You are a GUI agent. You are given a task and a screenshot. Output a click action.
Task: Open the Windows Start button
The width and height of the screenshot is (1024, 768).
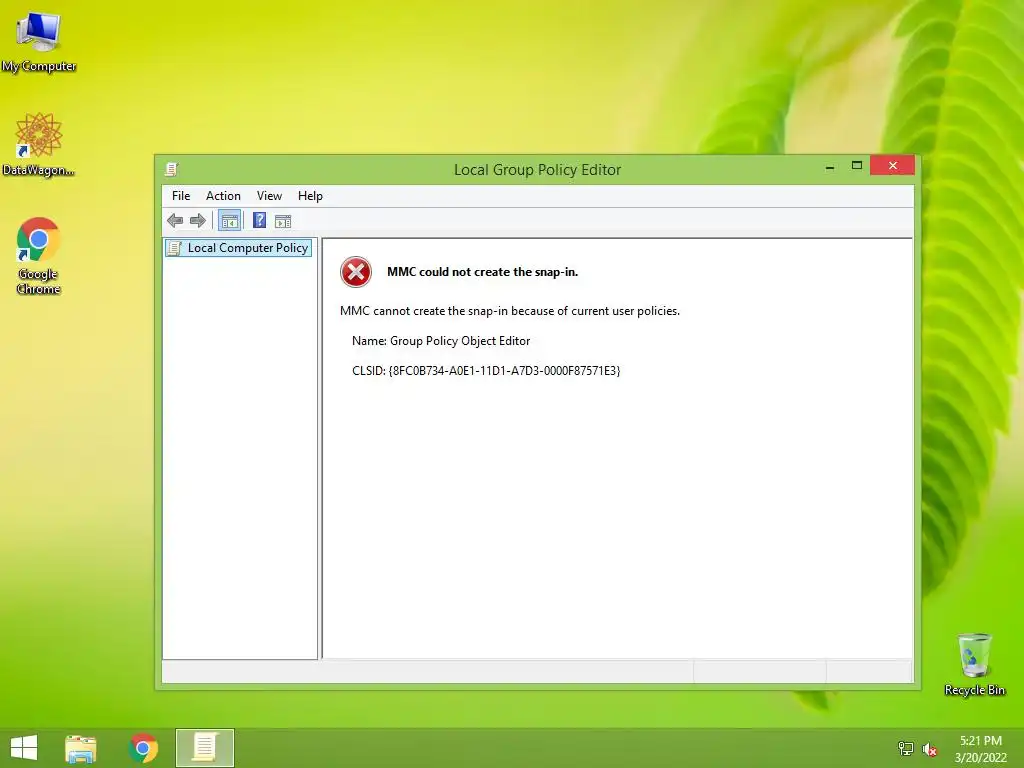(24, 748)
